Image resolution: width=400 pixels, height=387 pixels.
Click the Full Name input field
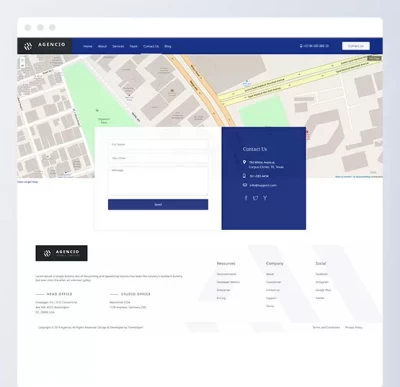coord(158,144)
